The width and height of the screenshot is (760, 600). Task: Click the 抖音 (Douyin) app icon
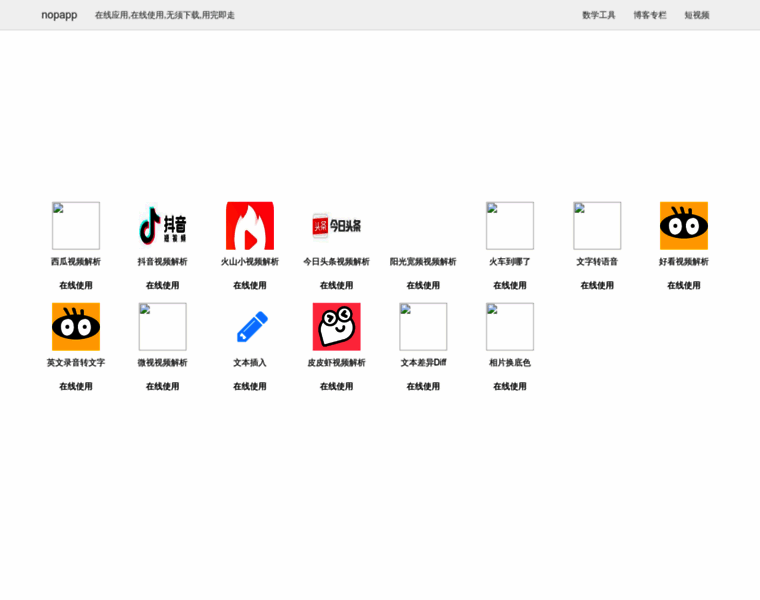162,226
